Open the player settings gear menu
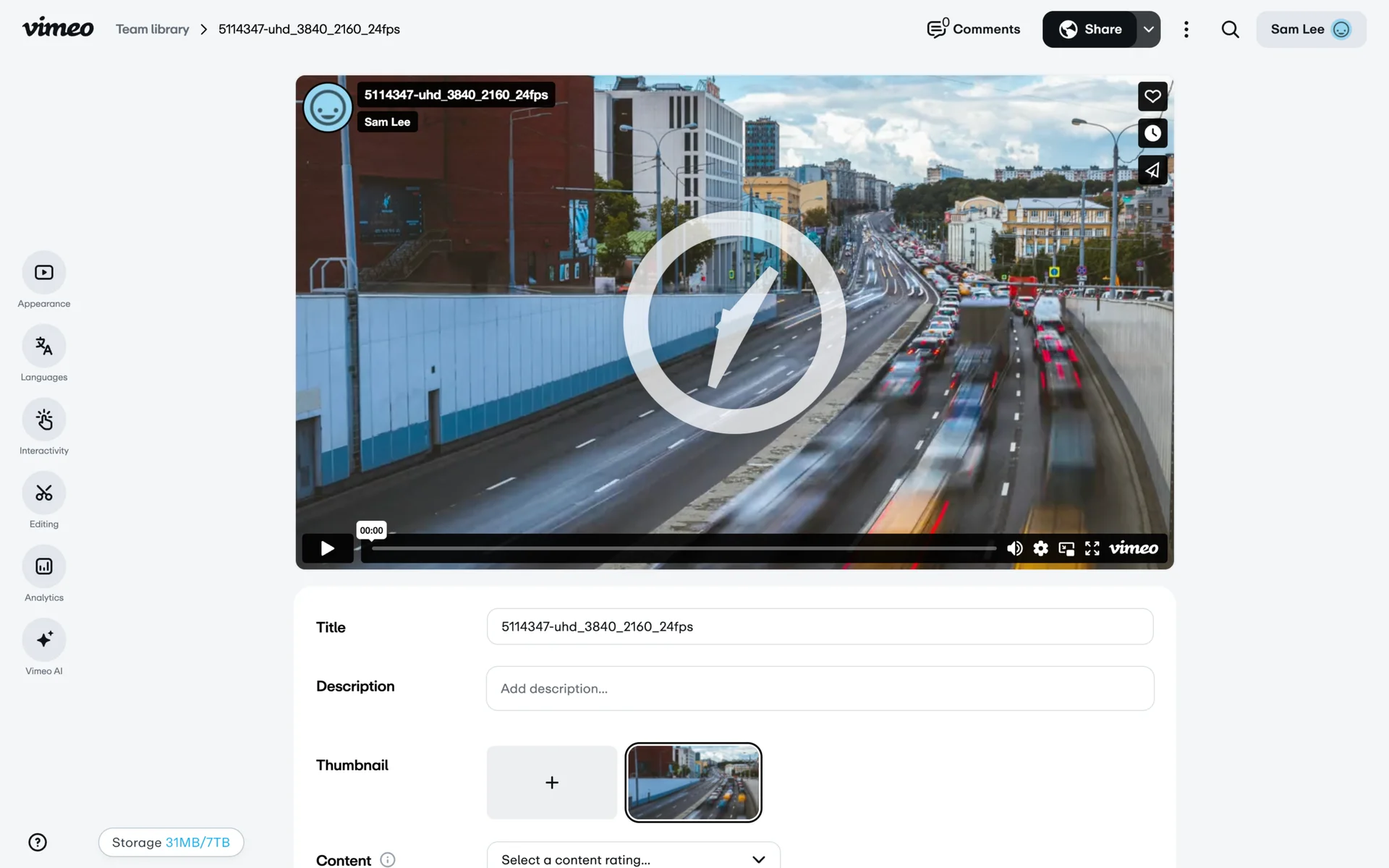1389x868 pixels. tap(1040, 548)
